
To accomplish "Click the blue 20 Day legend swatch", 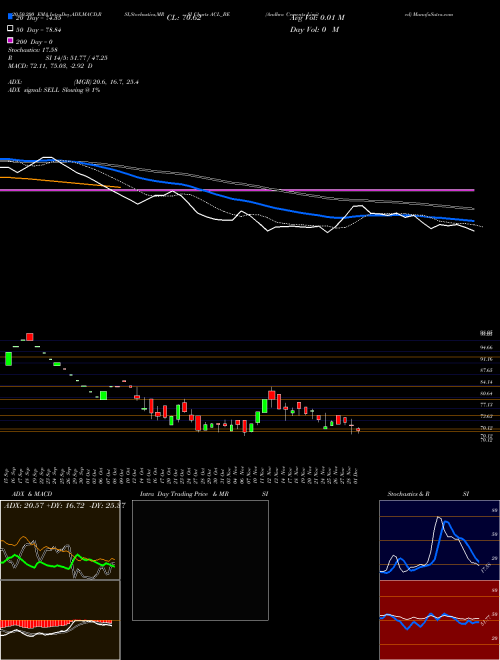I will 10,18.
